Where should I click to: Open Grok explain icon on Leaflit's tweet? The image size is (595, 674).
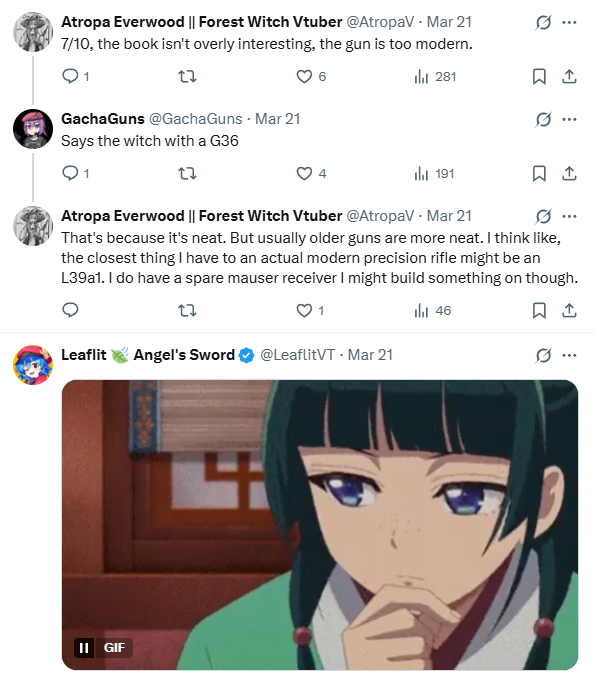click(543, 355)
